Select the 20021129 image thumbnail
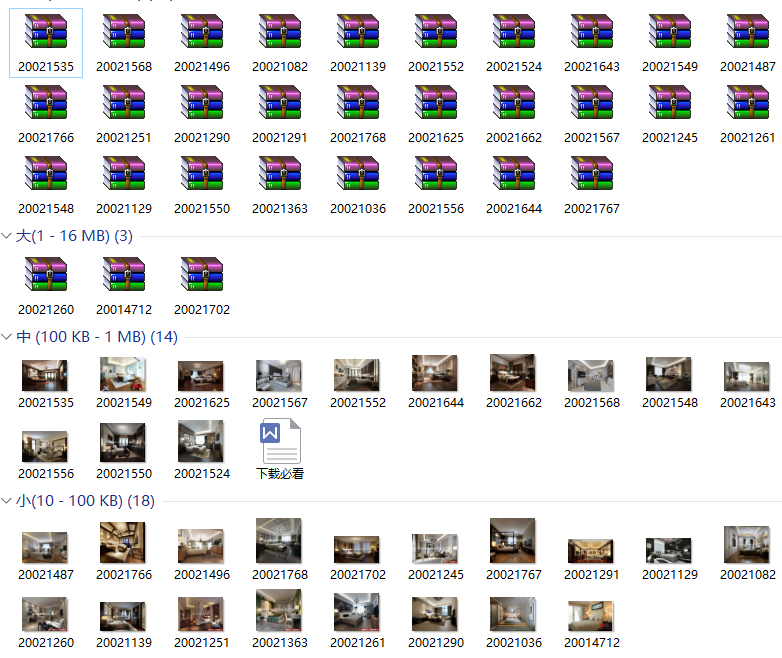Viewport: 782px width, 658px height. click(x=669, y=551)
